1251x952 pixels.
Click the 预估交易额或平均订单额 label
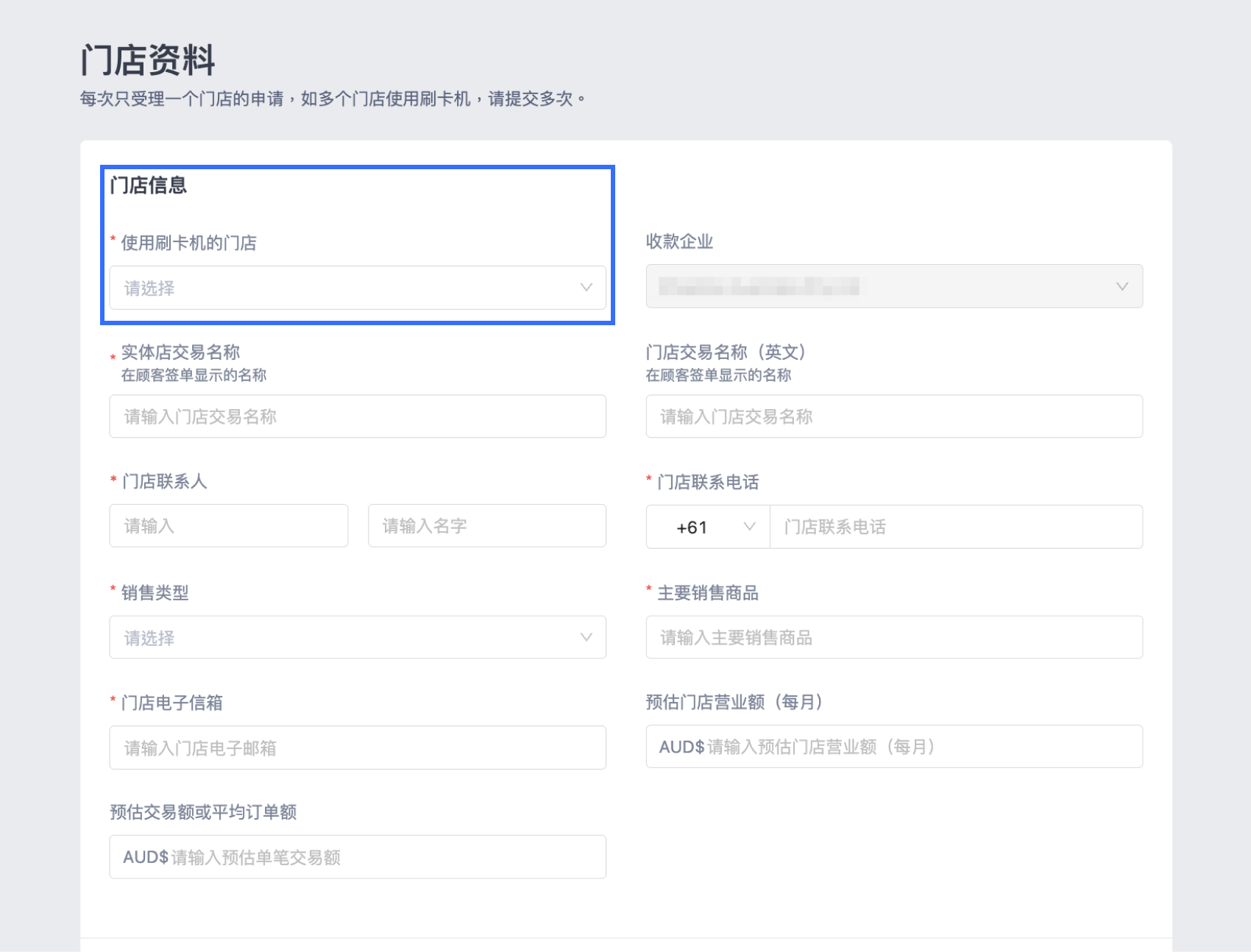[x=203, y=812]
